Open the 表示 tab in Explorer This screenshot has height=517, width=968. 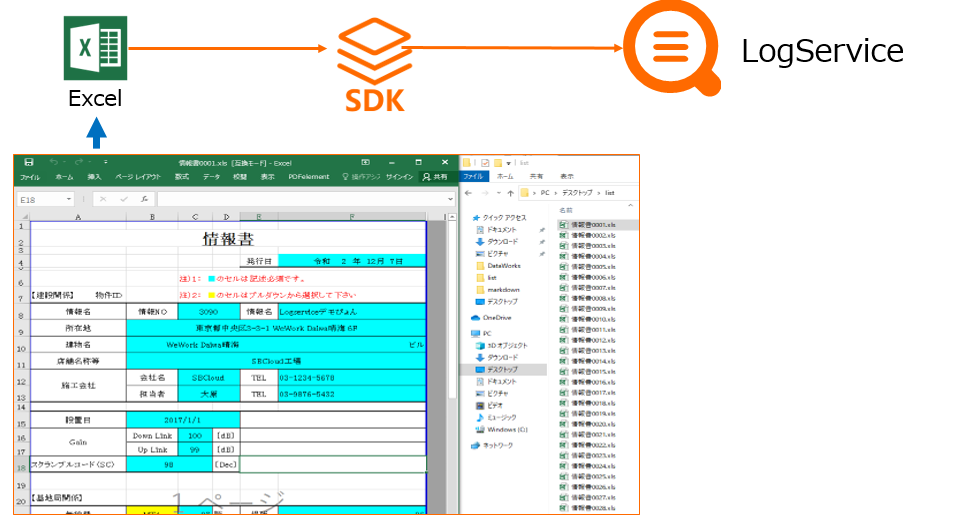(567, 177)
